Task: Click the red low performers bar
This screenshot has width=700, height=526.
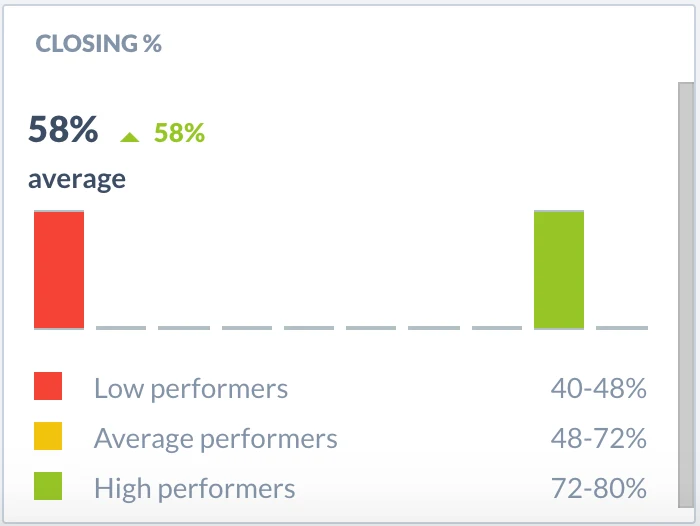Action: point(59,270)
